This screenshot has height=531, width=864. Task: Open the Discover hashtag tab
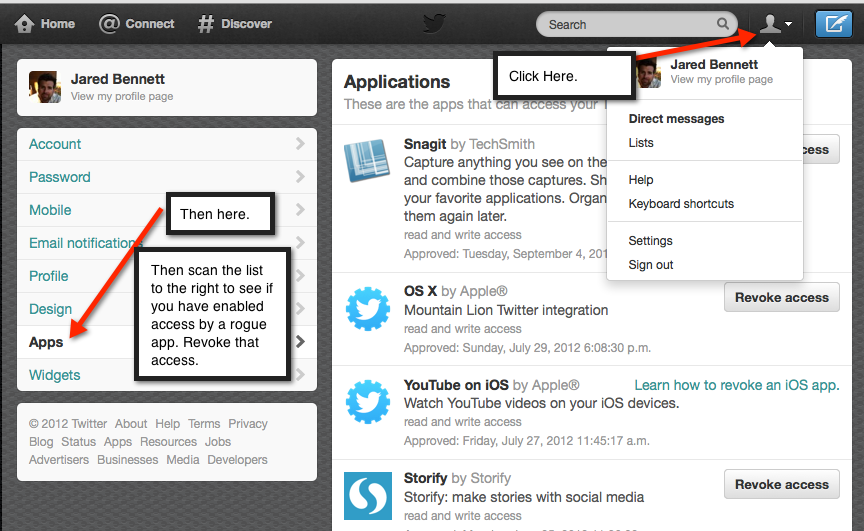234,24
